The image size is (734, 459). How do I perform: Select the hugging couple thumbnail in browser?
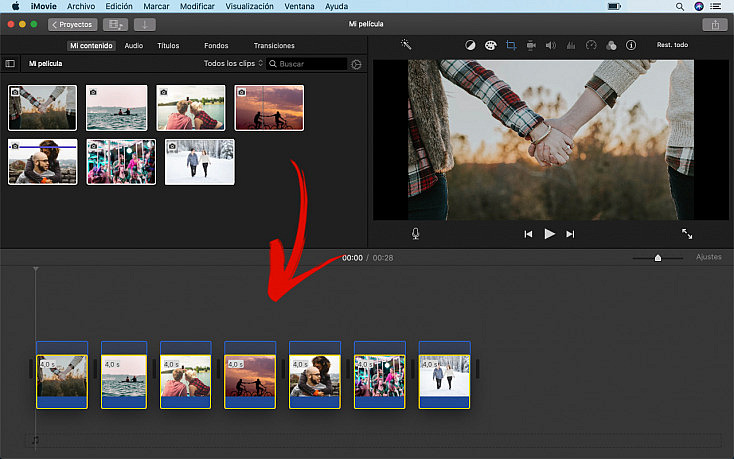click(x=43, y=162)
